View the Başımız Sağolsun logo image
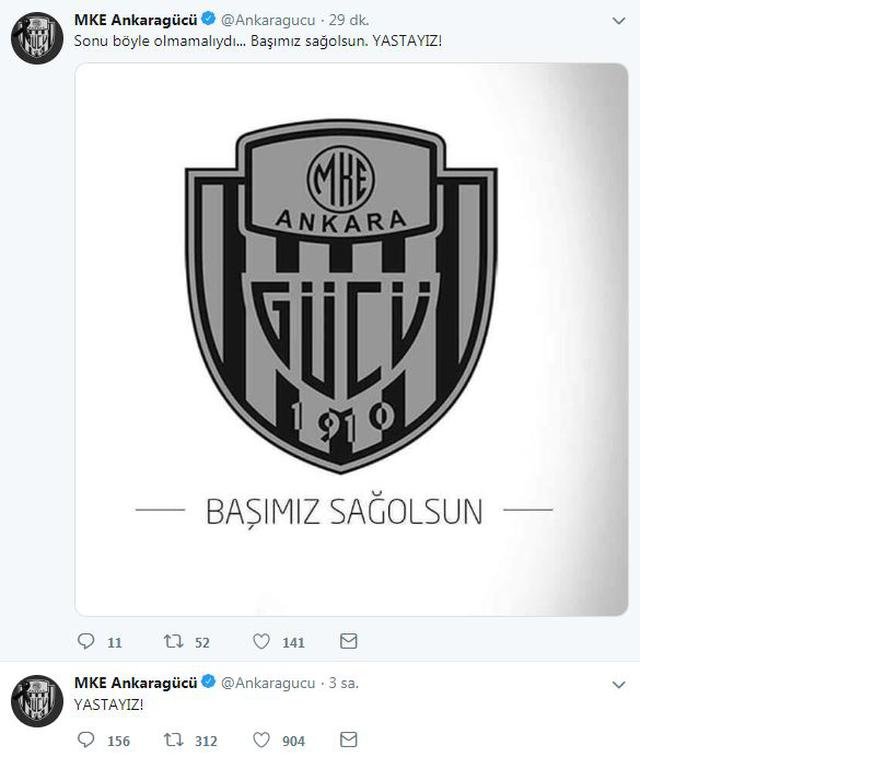 tap(351, 339)
